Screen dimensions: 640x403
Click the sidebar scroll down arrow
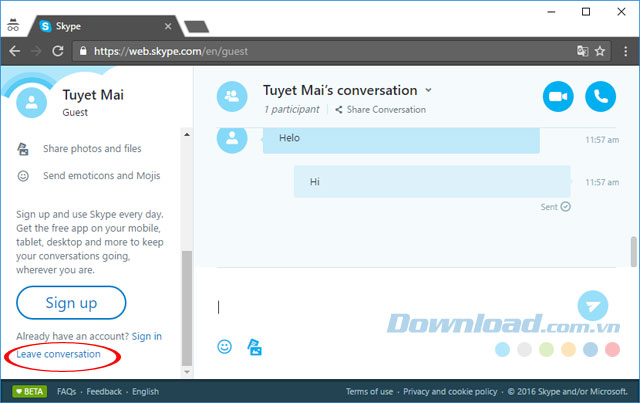point(187,372)
